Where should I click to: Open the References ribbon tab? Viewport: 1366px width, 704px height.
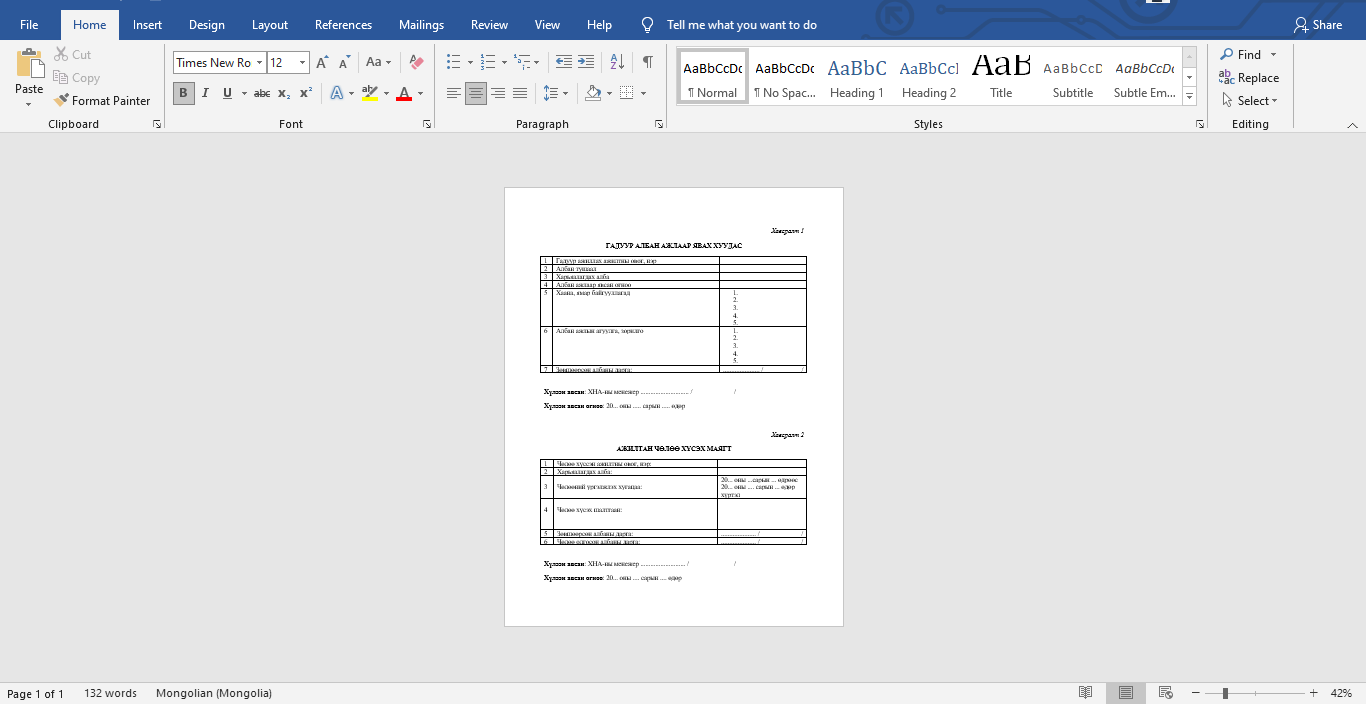click(x=343, y=25)
